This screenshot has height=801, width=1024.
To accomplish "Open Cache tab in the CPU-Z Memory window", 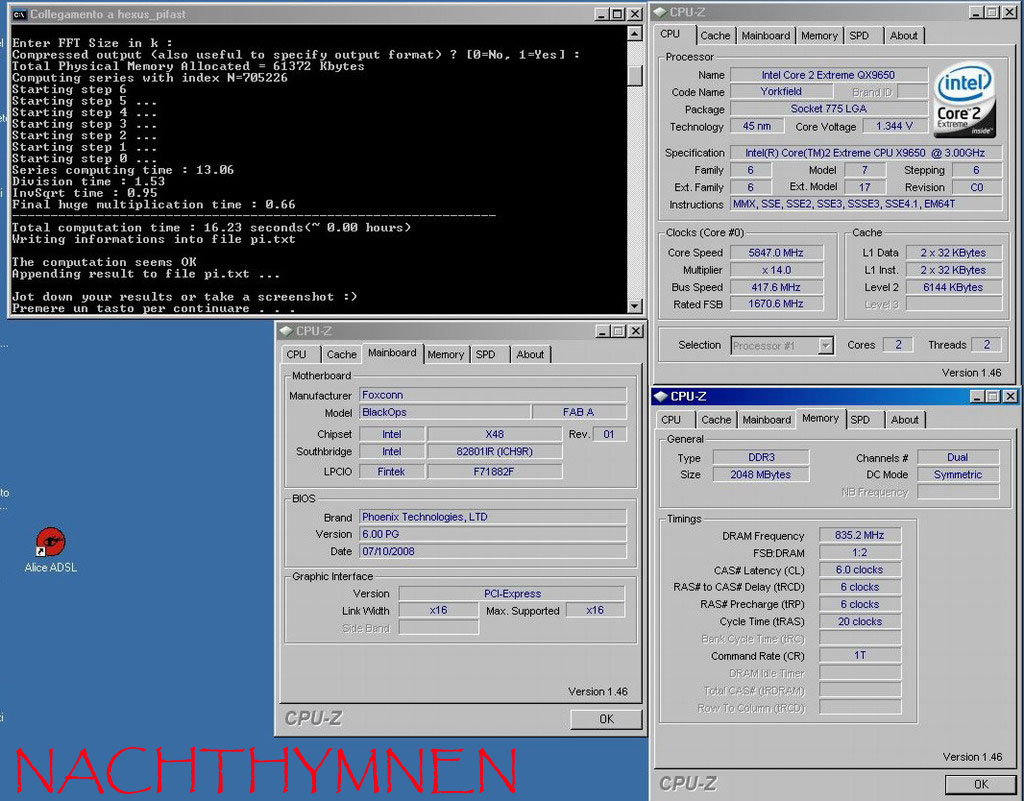I will click(716, 420).
